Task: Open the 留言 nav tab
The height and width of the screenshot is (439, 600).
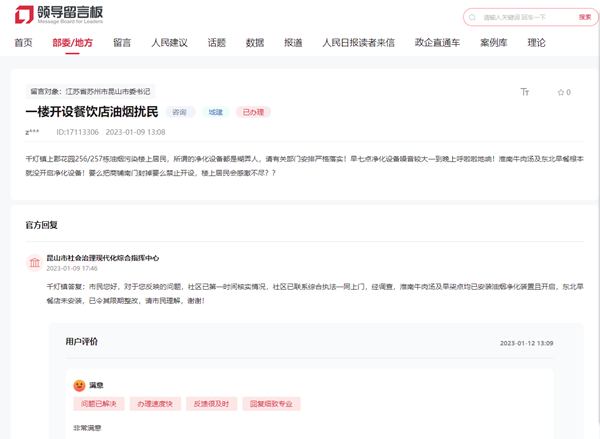Action: (122, 43)
